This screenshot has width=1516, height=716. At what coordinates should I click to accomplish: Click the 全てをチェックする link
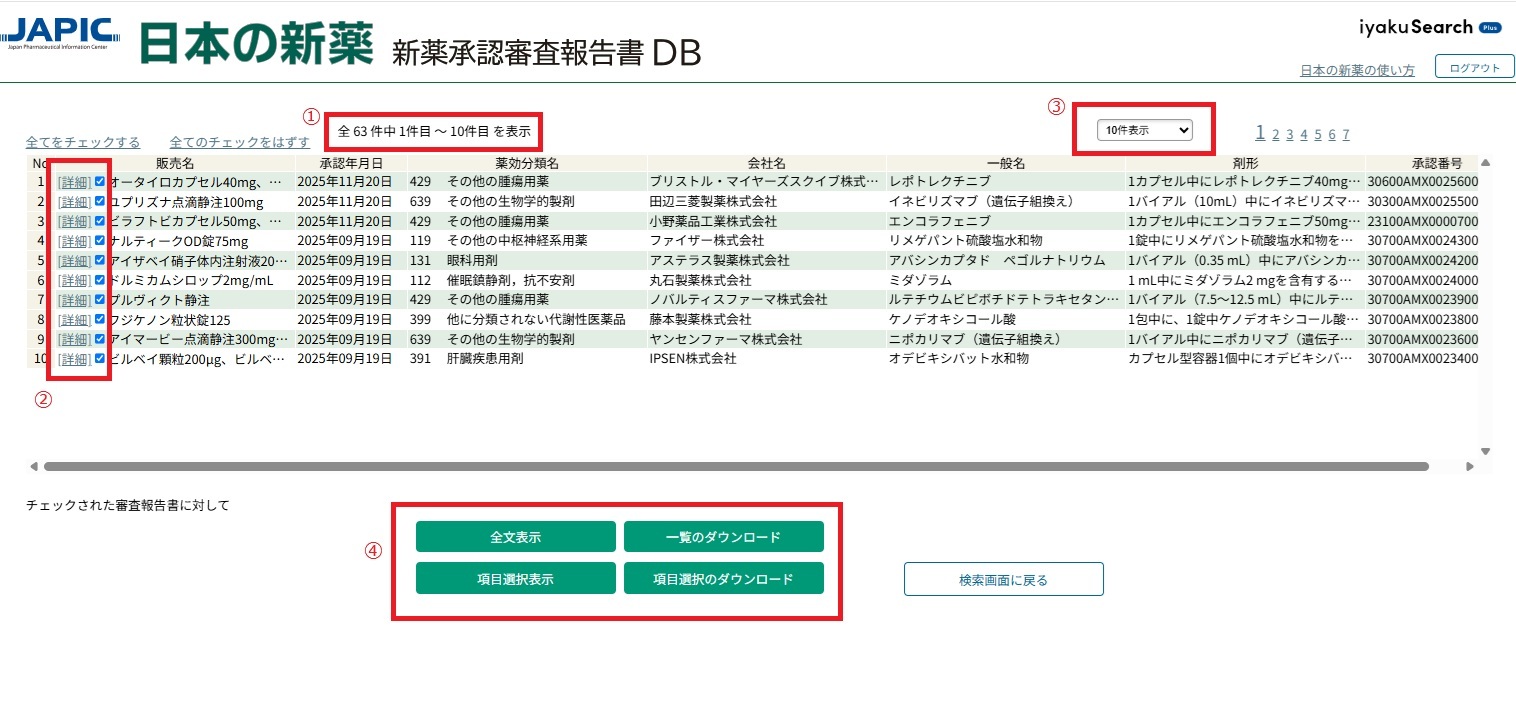click(x=83, y=142)
